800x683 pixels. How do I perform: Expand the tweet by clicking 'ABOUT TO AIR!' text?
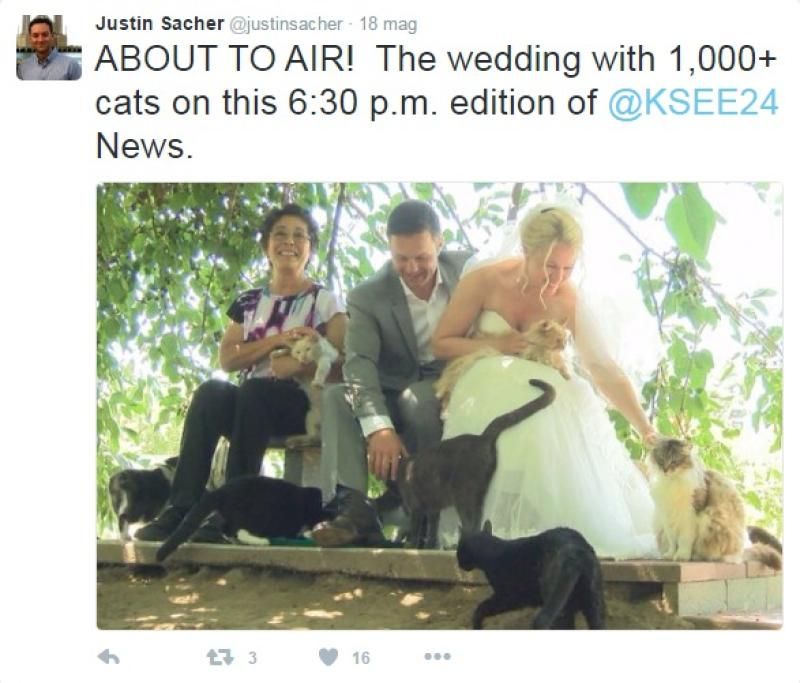(x=223, y=58)
